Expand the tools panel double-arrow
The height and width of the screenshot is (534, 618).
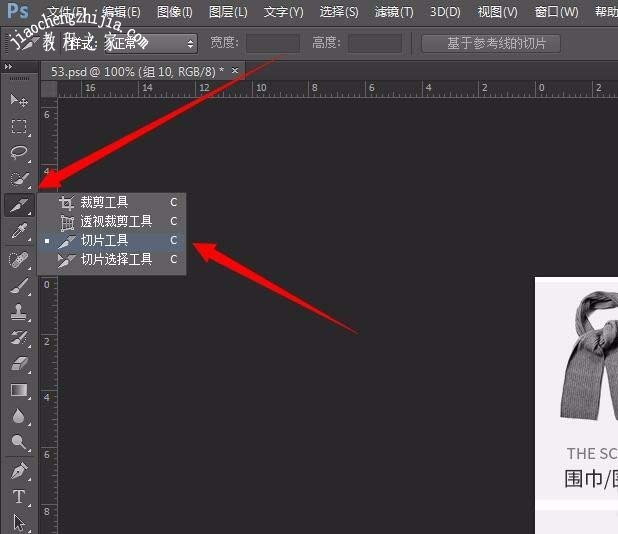(x=8, y=67)
